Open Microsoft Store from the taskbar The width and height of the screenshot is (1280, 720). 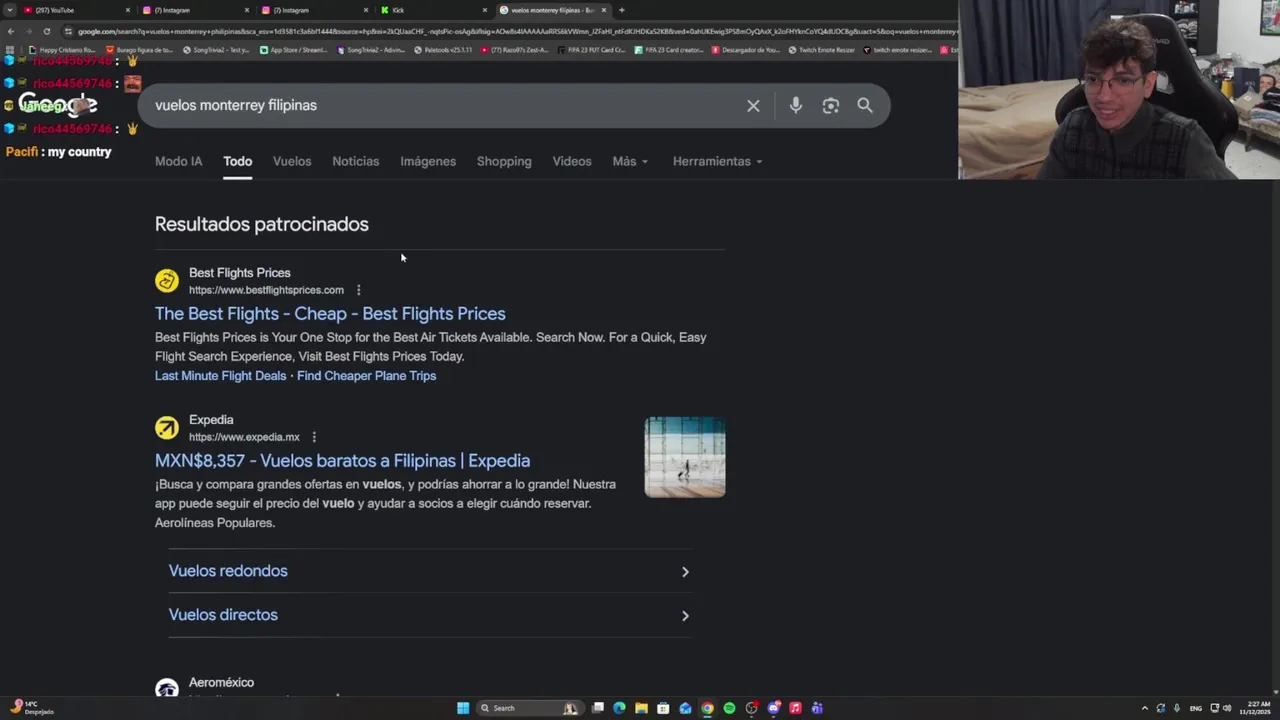tap(663, 708)
